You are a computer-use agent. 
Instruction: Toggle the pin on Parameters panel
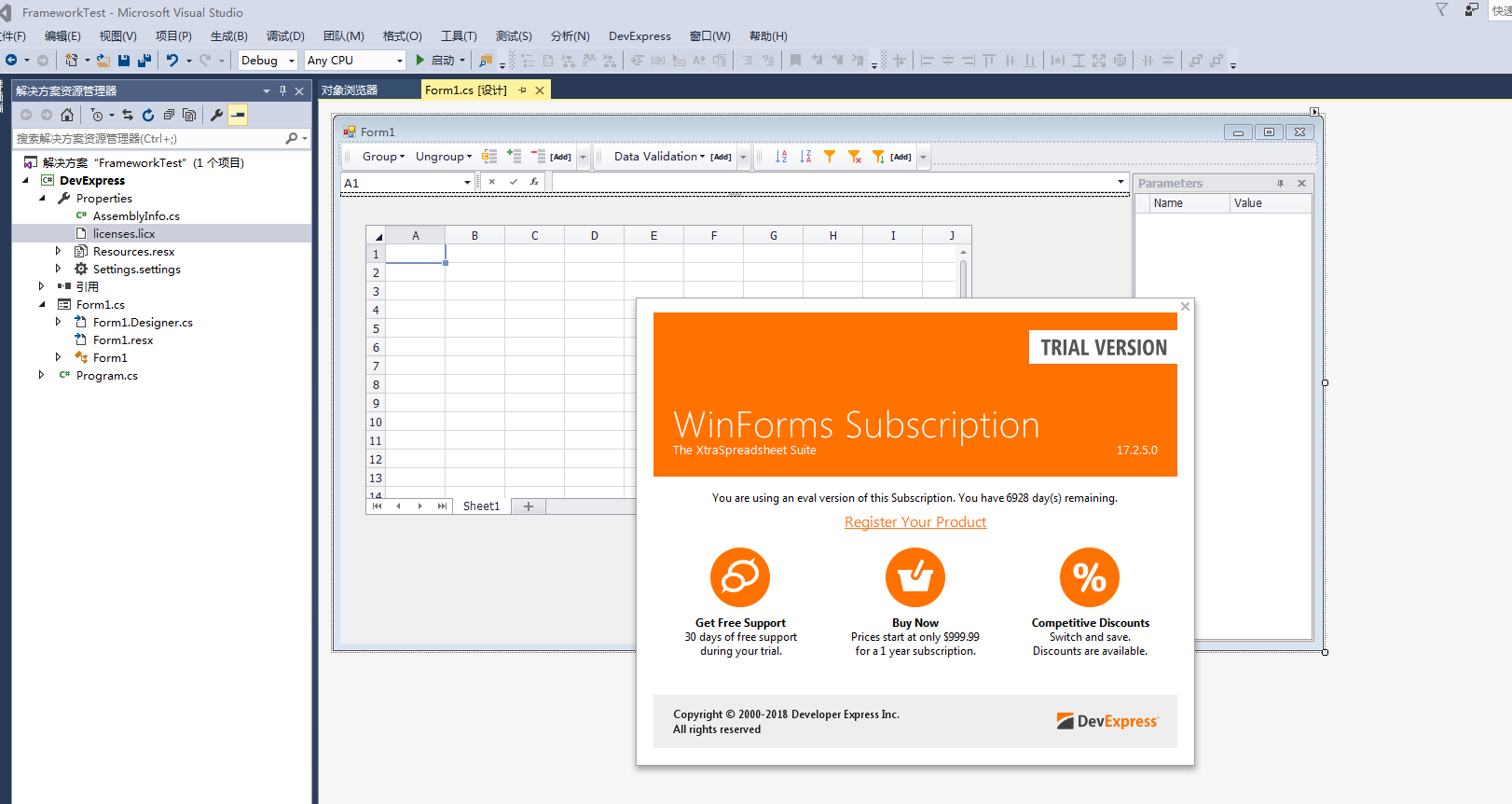1280,184
